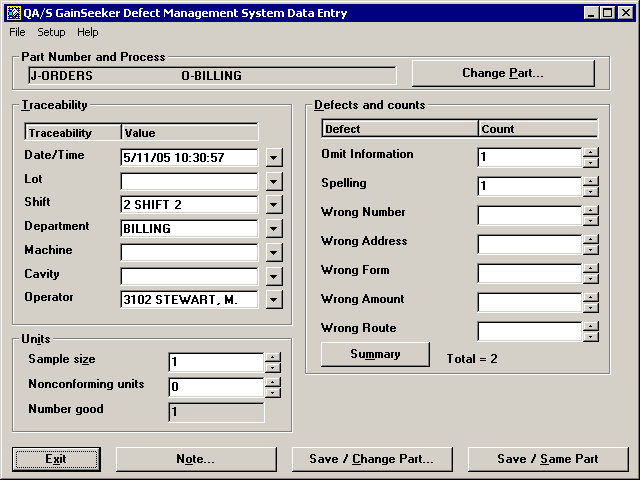Expand the Shift dropdown list

275,205
